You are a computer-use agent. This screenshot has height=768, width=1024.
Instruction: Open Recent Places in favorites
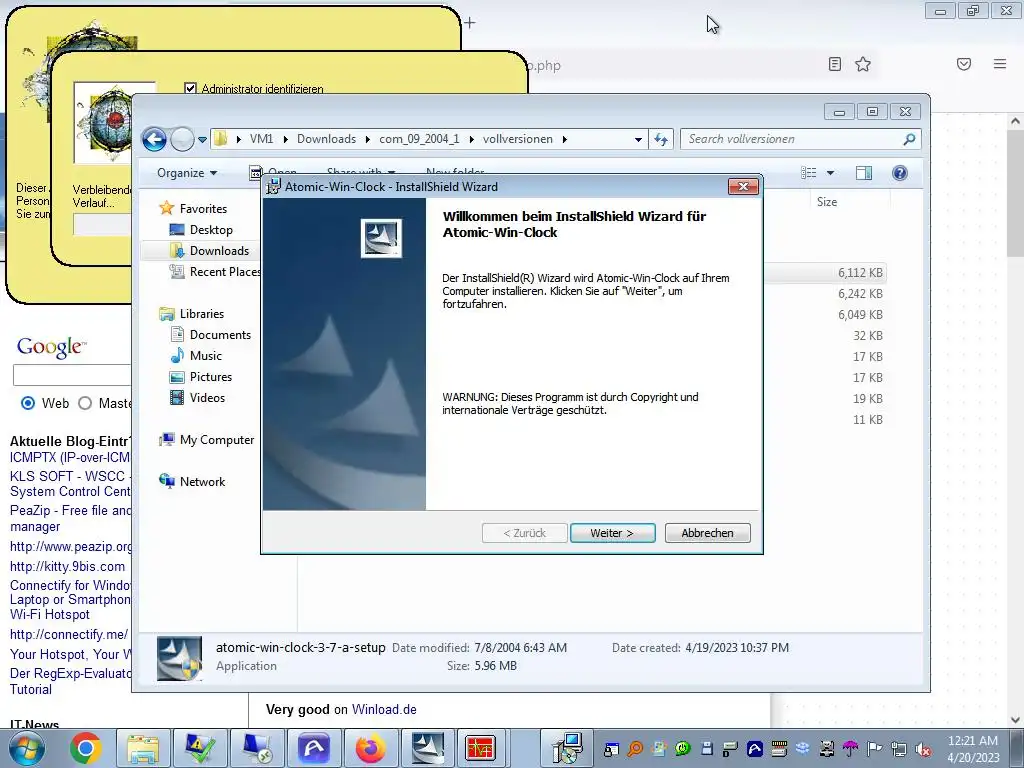tap(224, 272)
